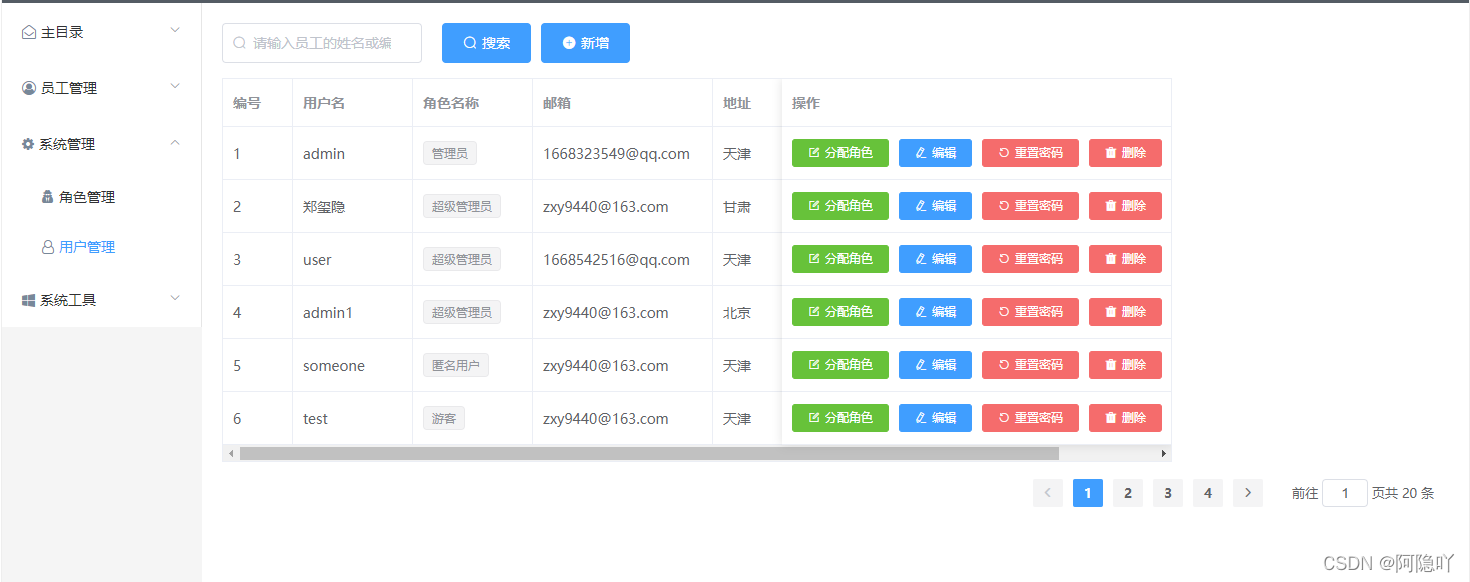The width and height of the screenshot is (1470, 582).
Task: Click email 1668323549@qq.com
Action: click(616, 154)
